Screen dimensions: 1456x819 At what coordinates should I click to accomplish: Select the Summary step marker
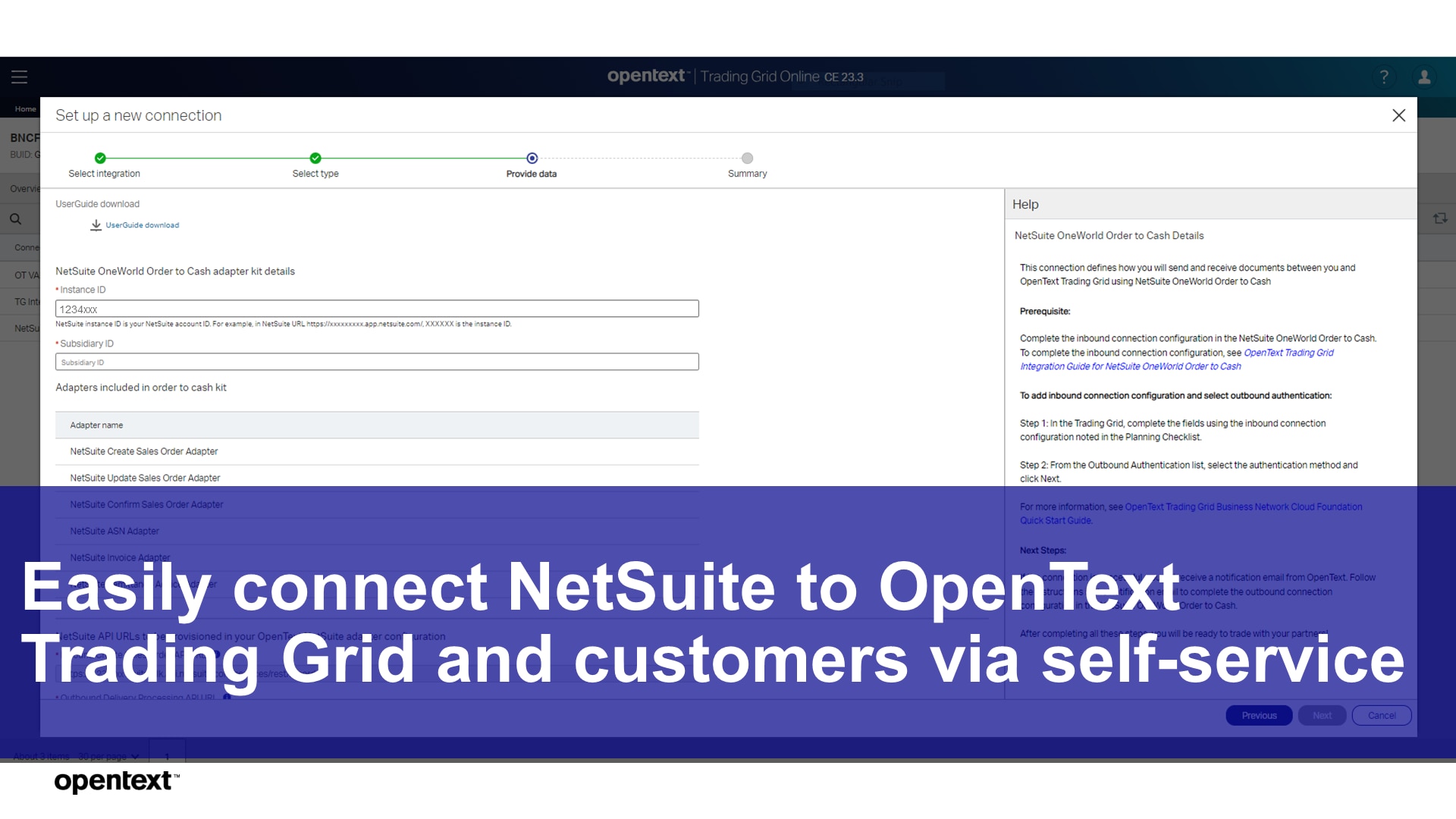coord(747,158)
